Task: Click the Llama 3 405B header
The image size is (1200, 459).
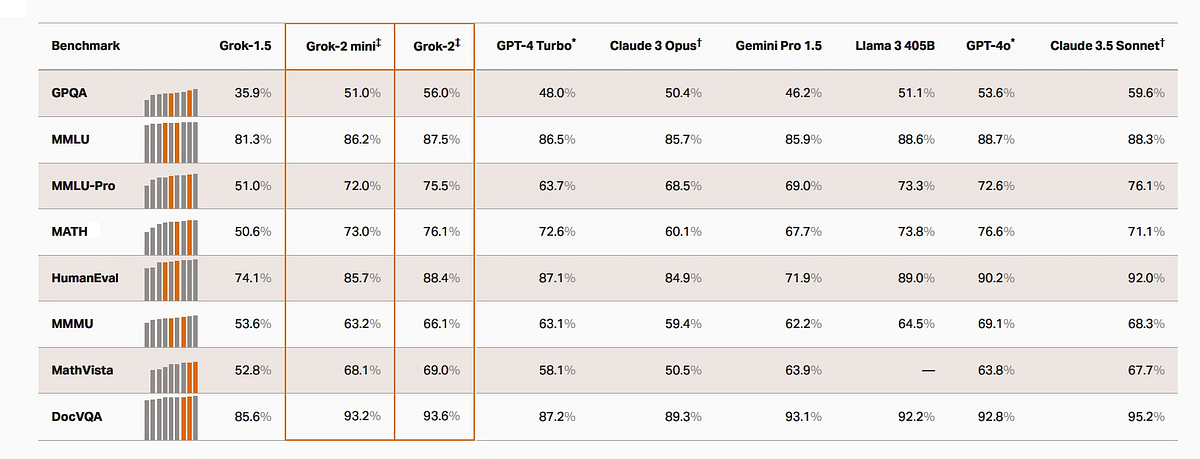Action: pos(895,46)
